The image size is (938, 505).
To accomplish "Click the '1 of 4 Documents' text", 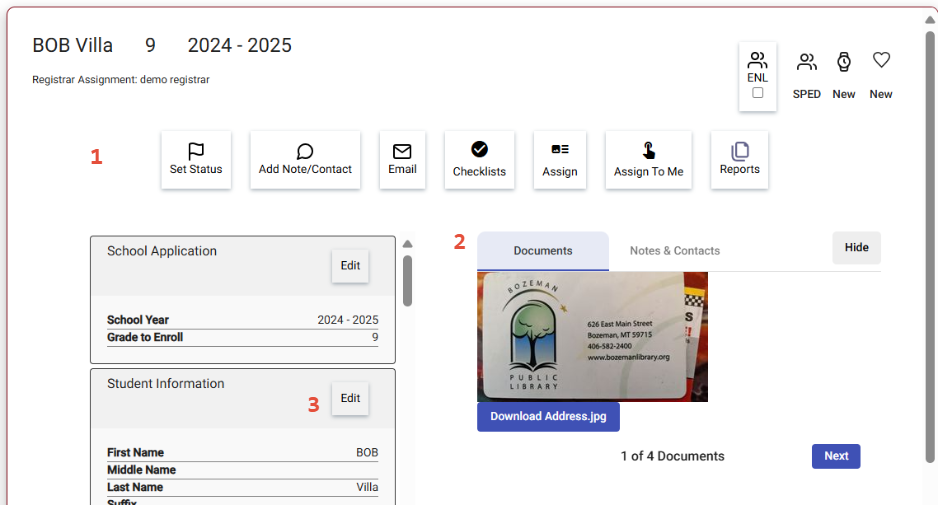I will point(672,456).
